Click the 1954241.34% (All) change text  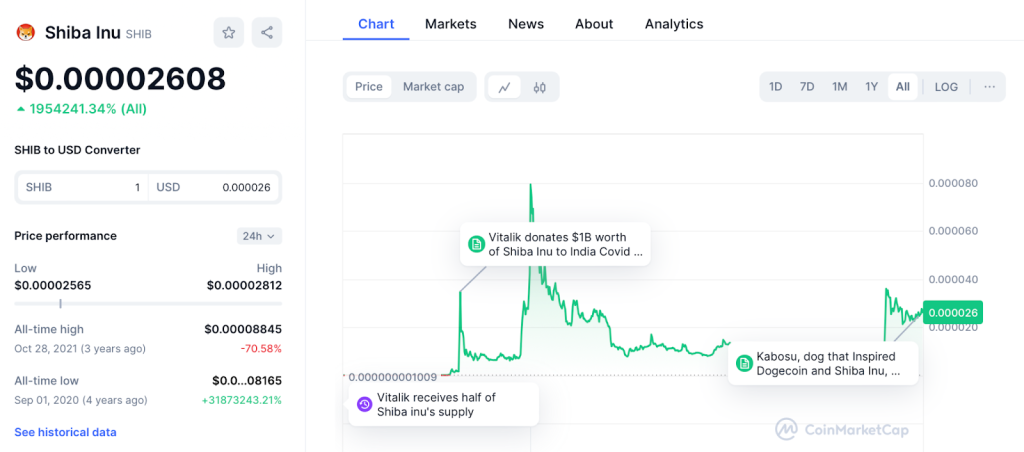(x=81, y=109)
